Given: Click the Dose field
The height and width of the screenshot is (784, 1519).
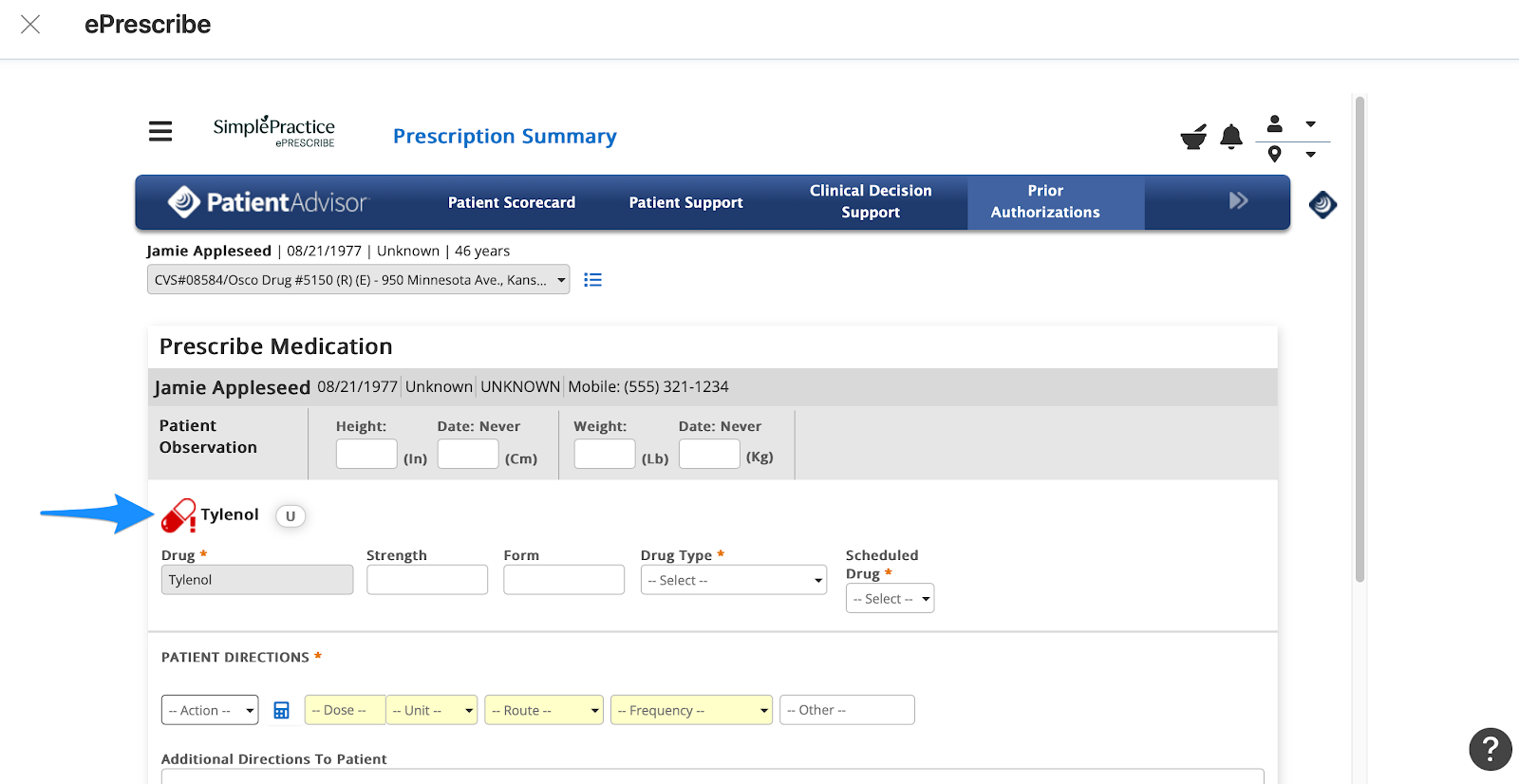Looking at the screenshot, I should pos(345,710).
